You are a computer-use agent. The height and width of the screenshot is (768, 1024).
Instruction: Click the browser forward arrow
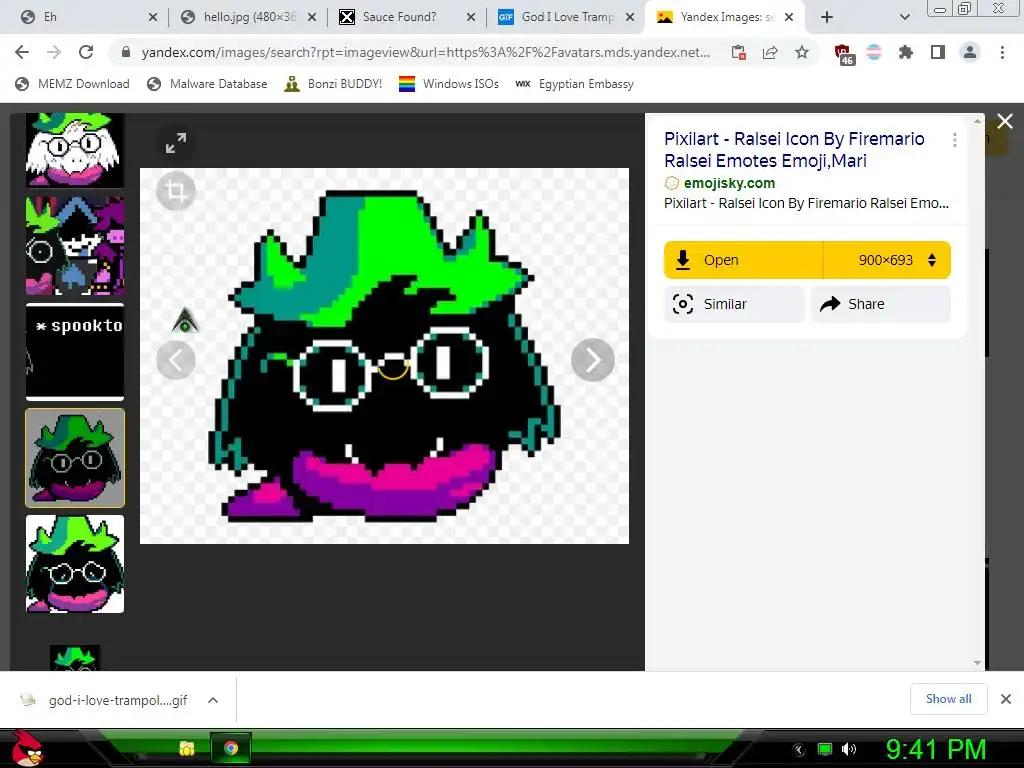point(54,52)
